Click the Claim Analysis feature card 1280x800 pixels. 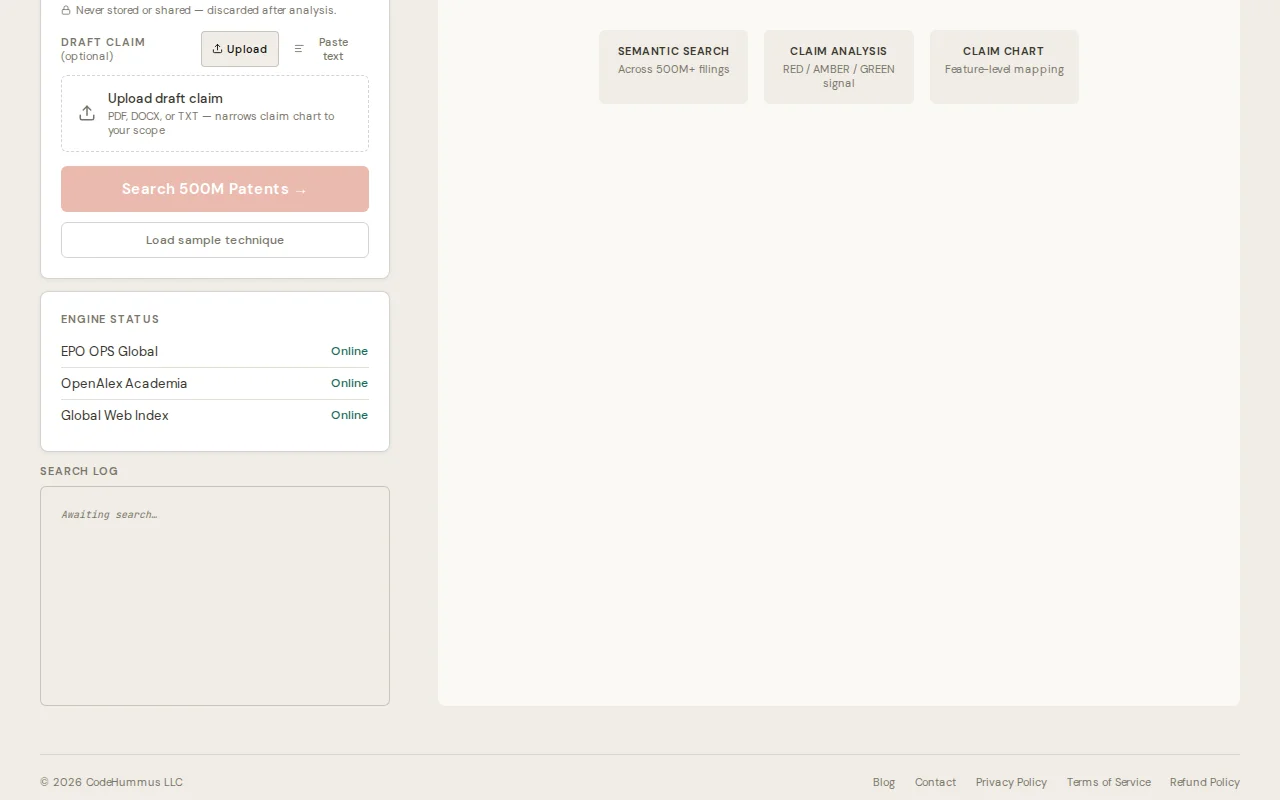click(x=839, y=67)
